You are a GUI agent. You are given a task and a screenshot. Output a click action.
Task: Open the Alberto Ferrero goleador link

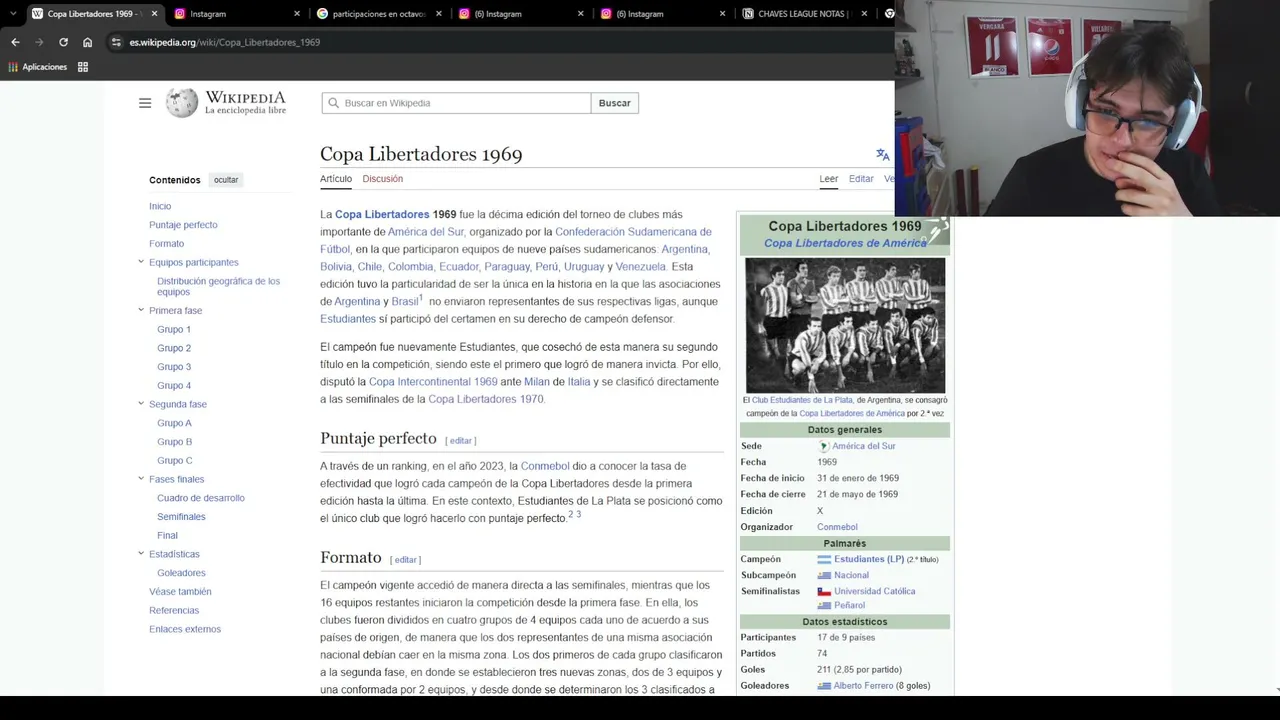[863, 686]
